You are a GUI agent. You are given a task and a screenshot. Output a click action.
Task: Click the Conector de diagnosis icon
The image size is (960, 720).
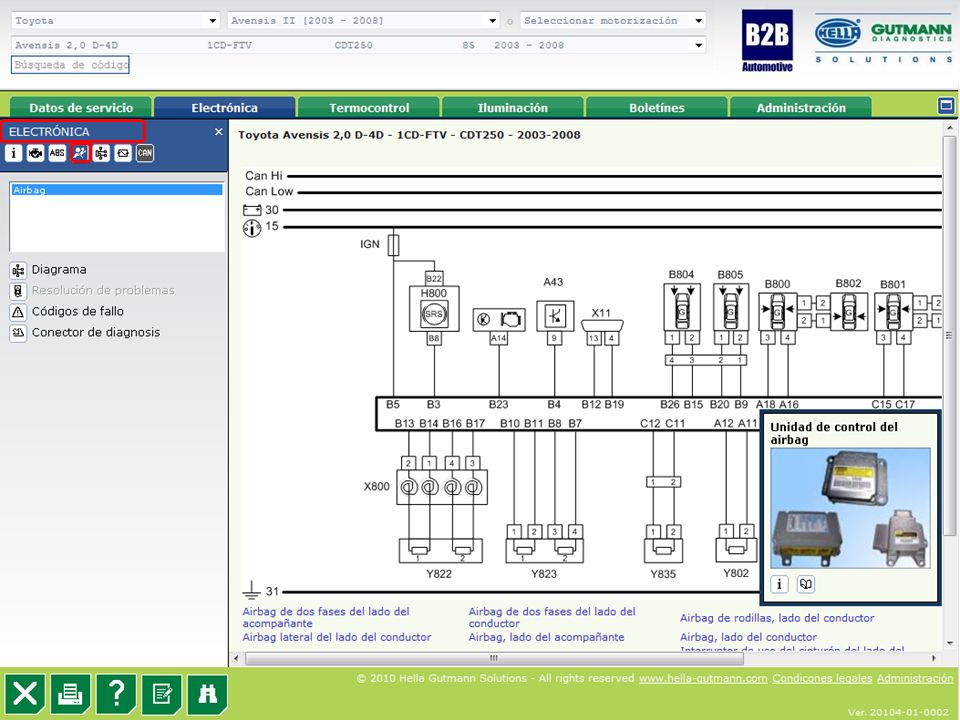click(18, 332)
